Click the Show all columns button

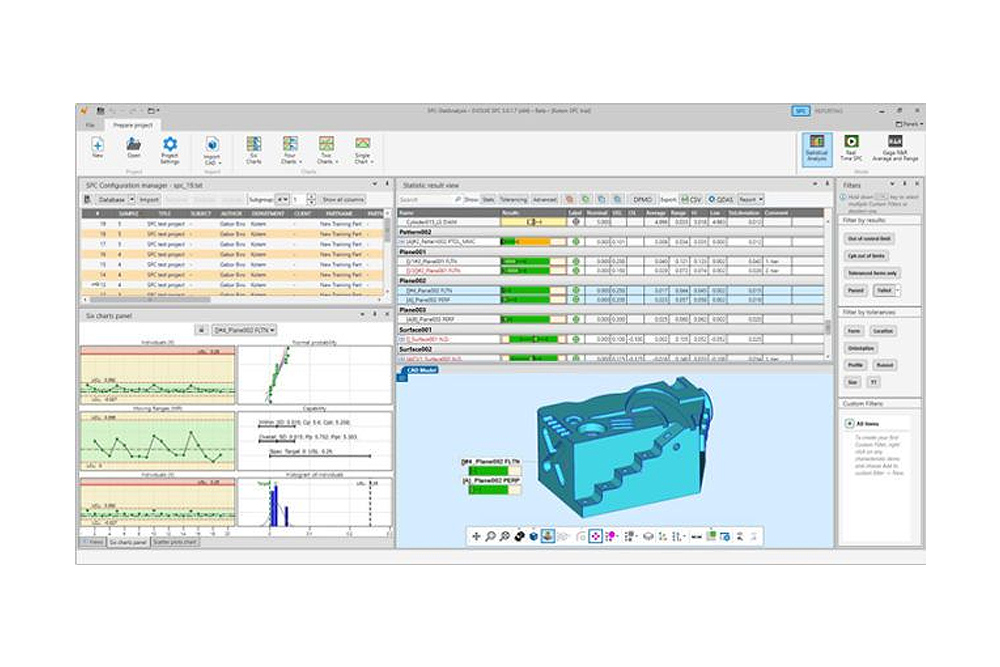(x=342, y=200)
